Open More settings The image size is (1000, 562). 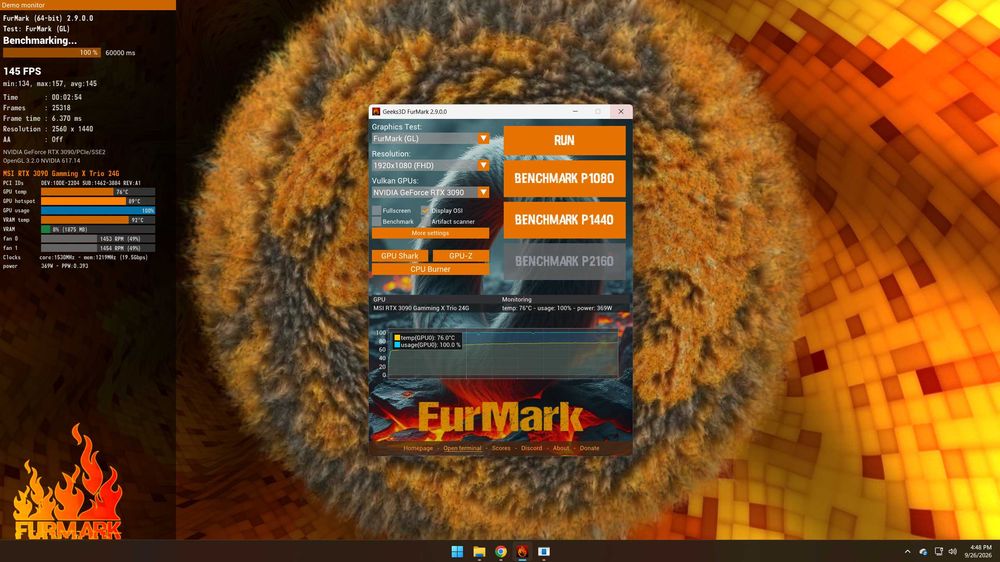[430, 233]
